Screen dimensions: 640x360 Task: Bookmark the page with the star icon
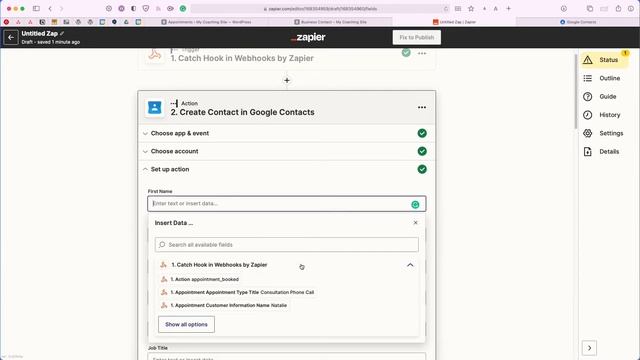coord(471,9)
